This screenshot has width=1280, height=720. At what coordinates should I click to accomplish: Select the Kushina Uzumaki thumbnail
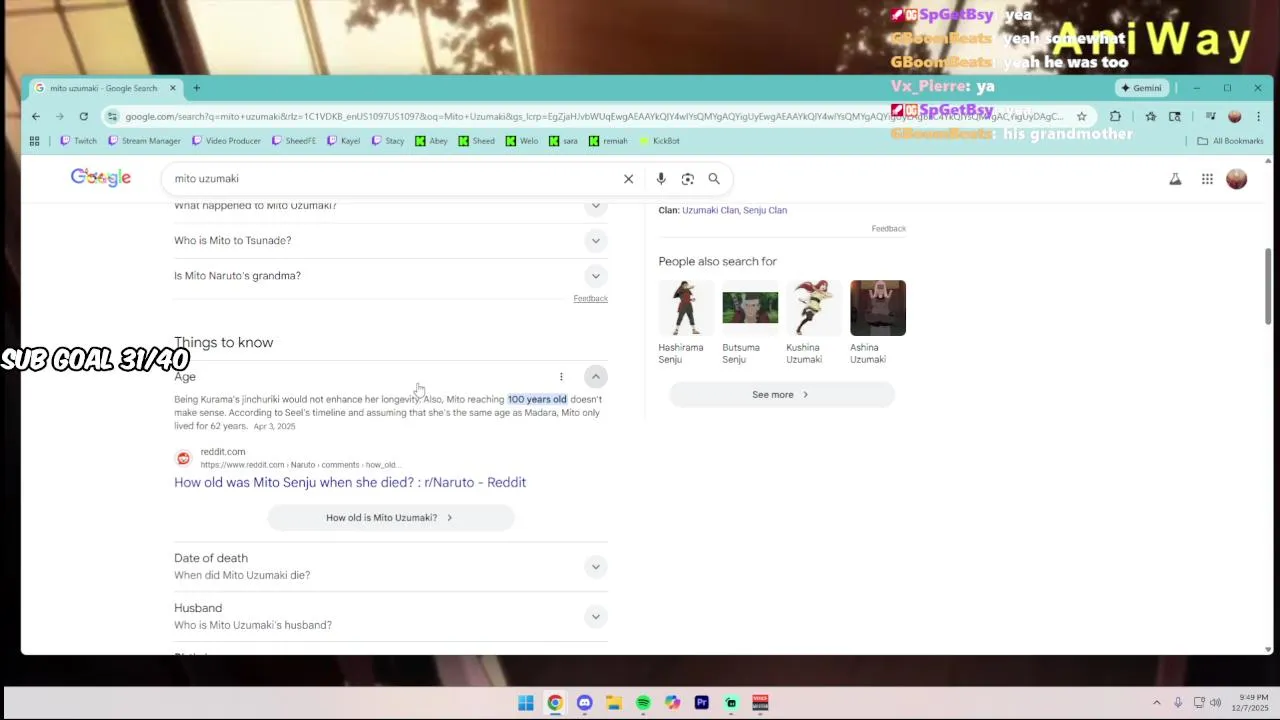(814, 308)
